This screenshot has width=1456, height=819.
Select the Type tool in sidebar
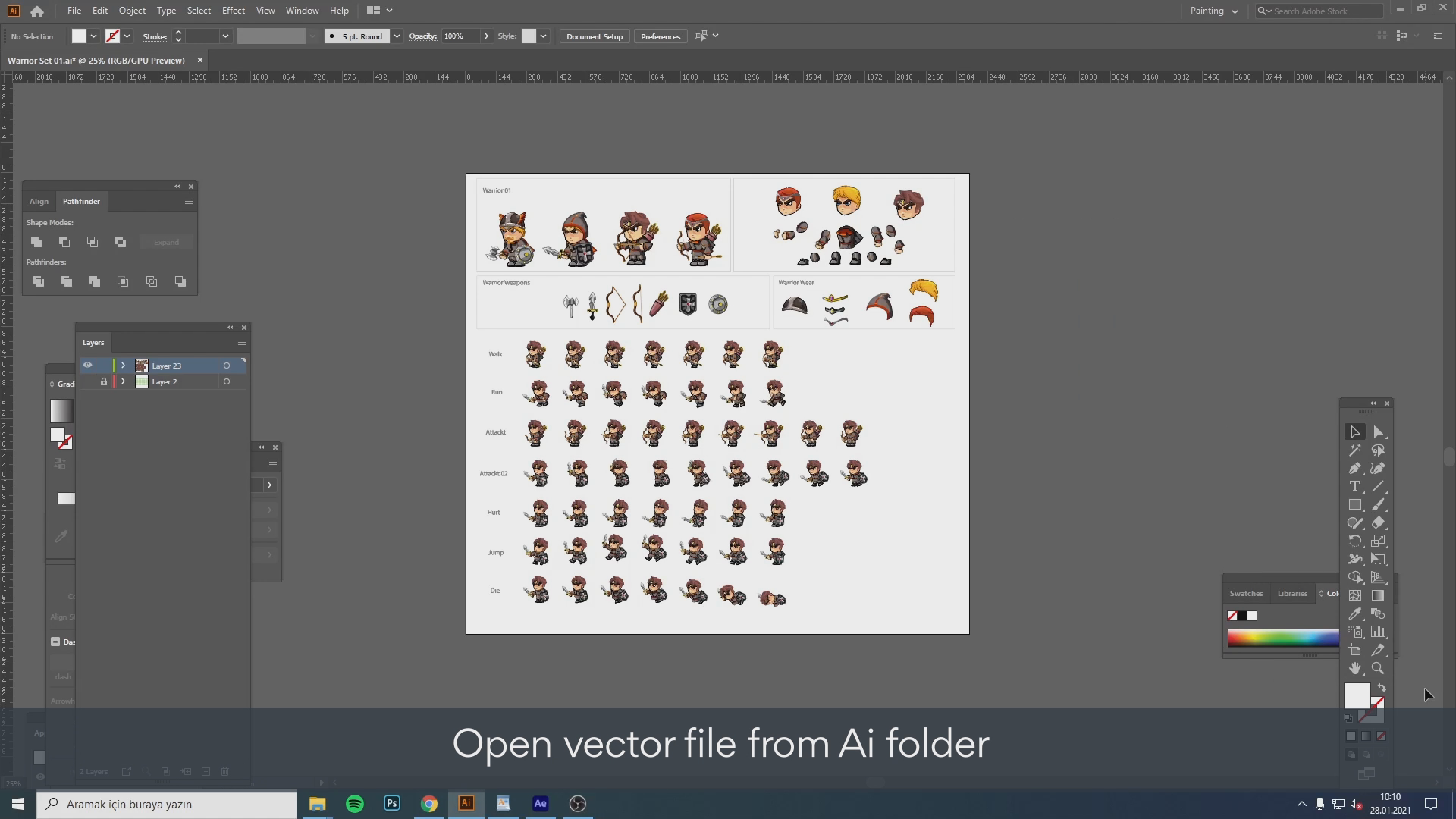(1356, 486)
